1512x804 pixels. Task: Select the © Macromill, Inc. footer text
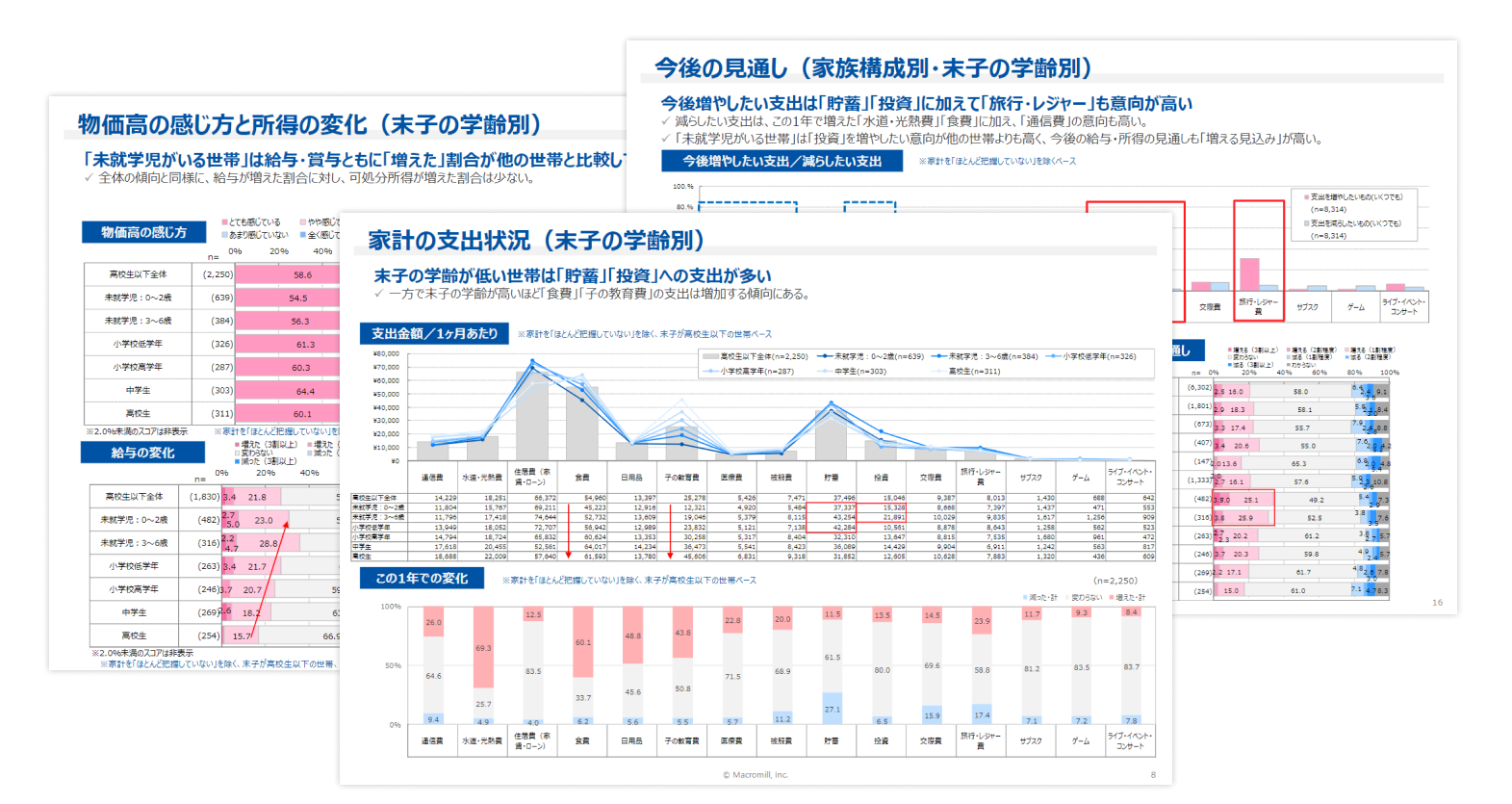coord(756,775)
